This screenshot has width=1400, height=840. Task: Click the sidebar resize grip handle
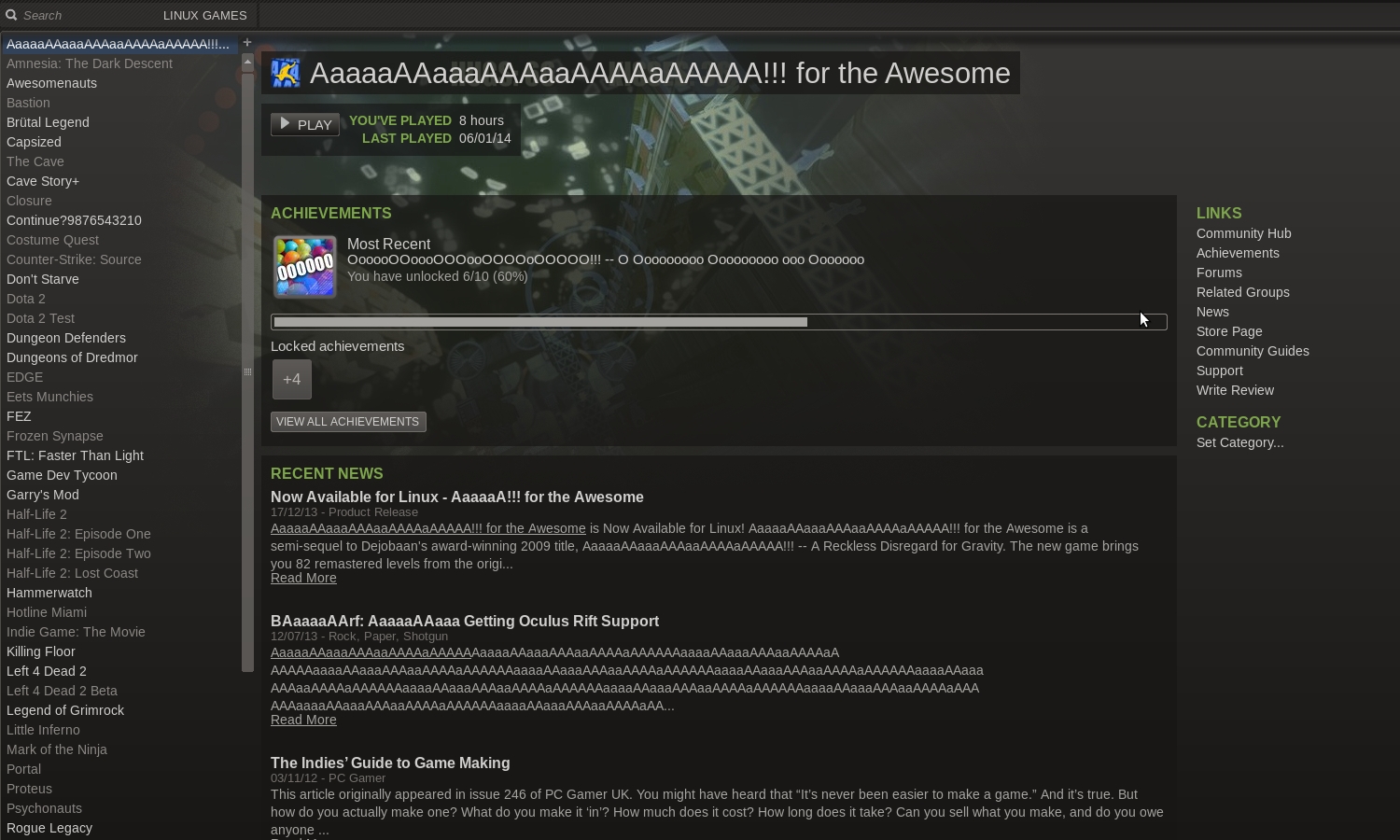click(x=247, y=371)
